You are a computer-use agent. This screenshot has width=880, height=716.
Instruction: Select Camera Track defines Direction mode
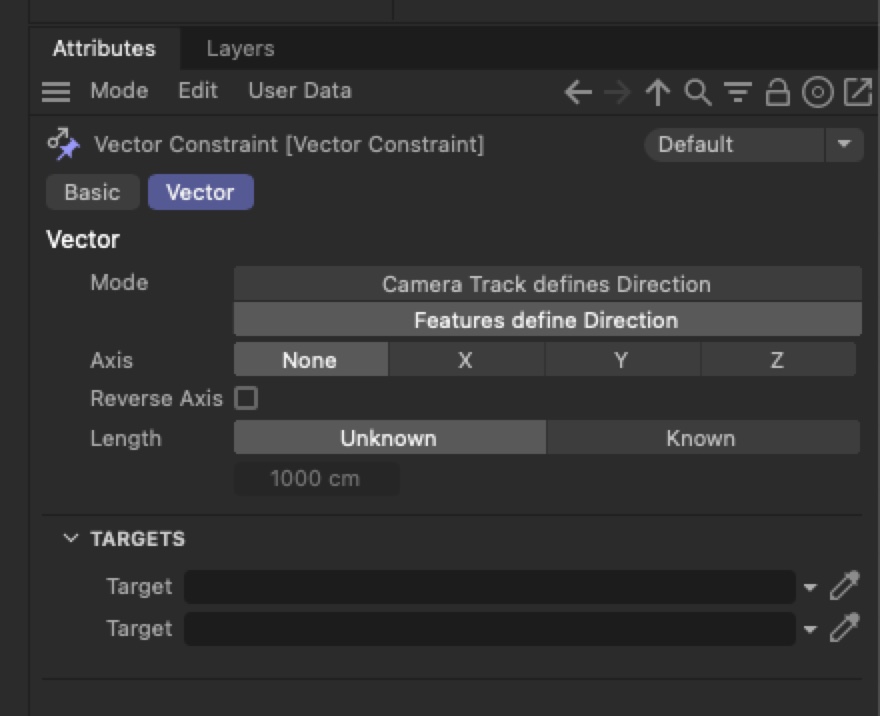pyautogui.click(x=546, y=284)
